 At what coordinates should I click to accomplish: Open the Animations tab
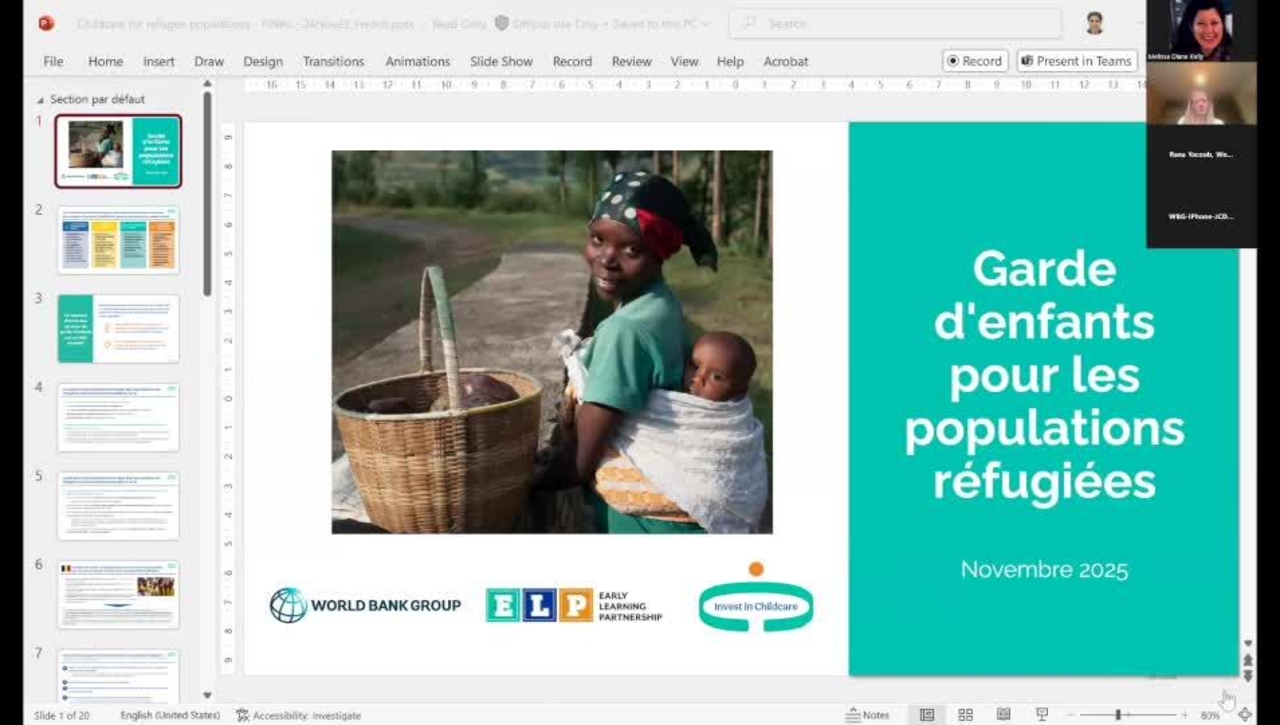pos(418,61)
